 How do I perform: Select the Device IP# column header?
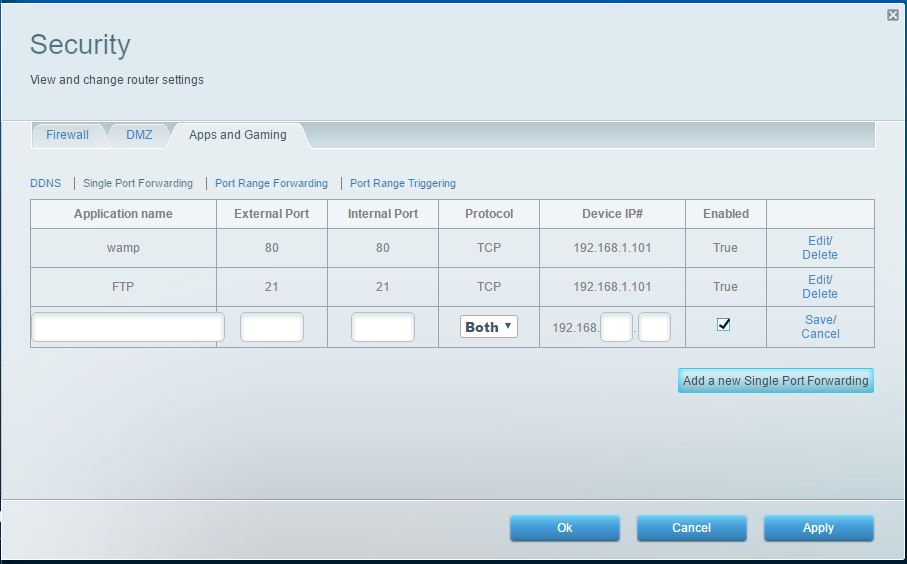pos(613,214)
